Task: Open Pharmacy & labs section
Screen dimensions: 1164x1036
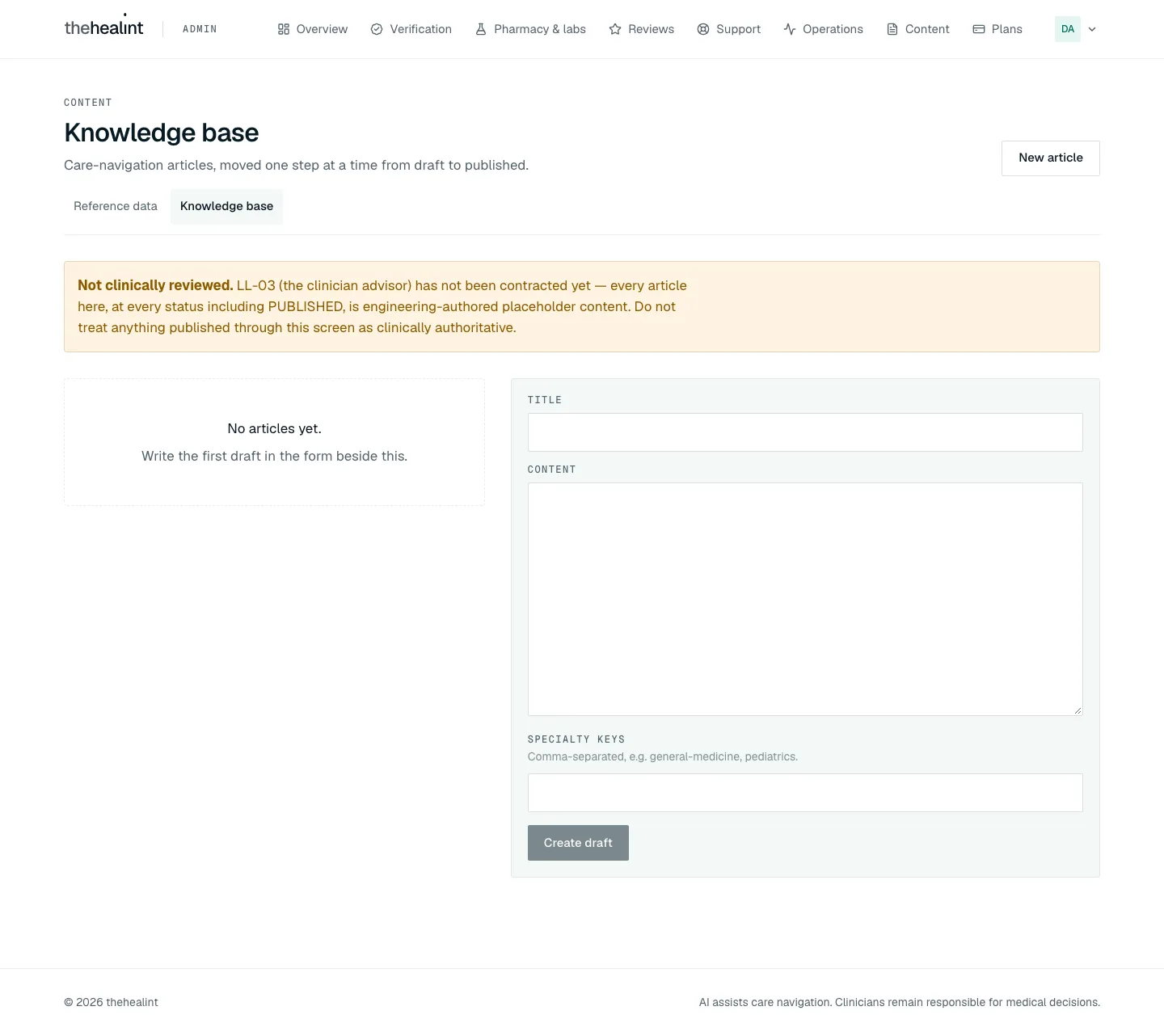Action: point(530,29)
